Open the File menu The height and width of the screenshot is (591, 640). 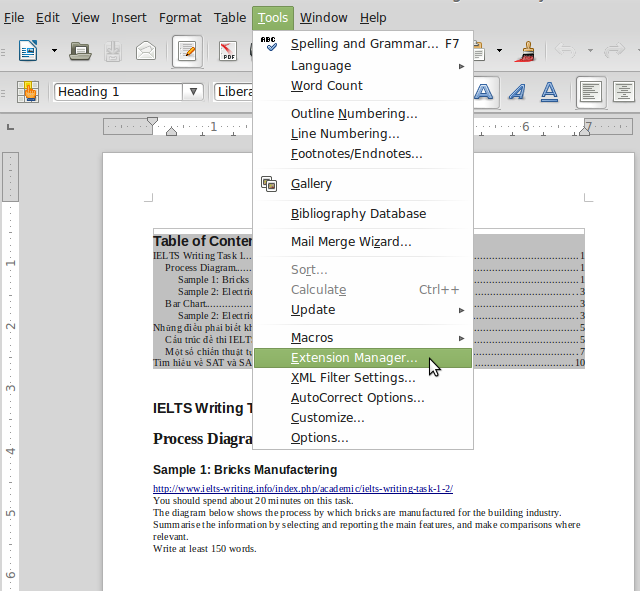tap(14, 18)
